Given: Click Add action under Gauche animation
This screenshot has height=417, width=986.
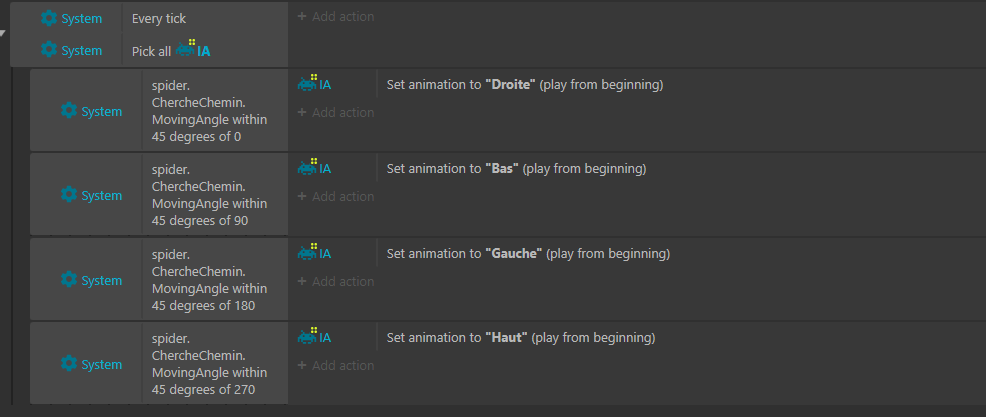Looking at the screenshot, I should point(336,282).
